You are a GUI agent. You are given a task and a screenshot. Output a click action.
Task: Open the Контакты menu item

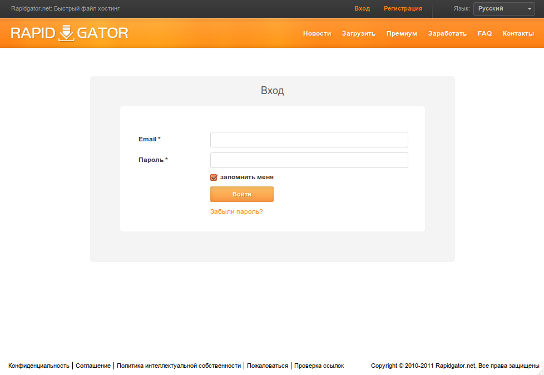tap(518, 34)
